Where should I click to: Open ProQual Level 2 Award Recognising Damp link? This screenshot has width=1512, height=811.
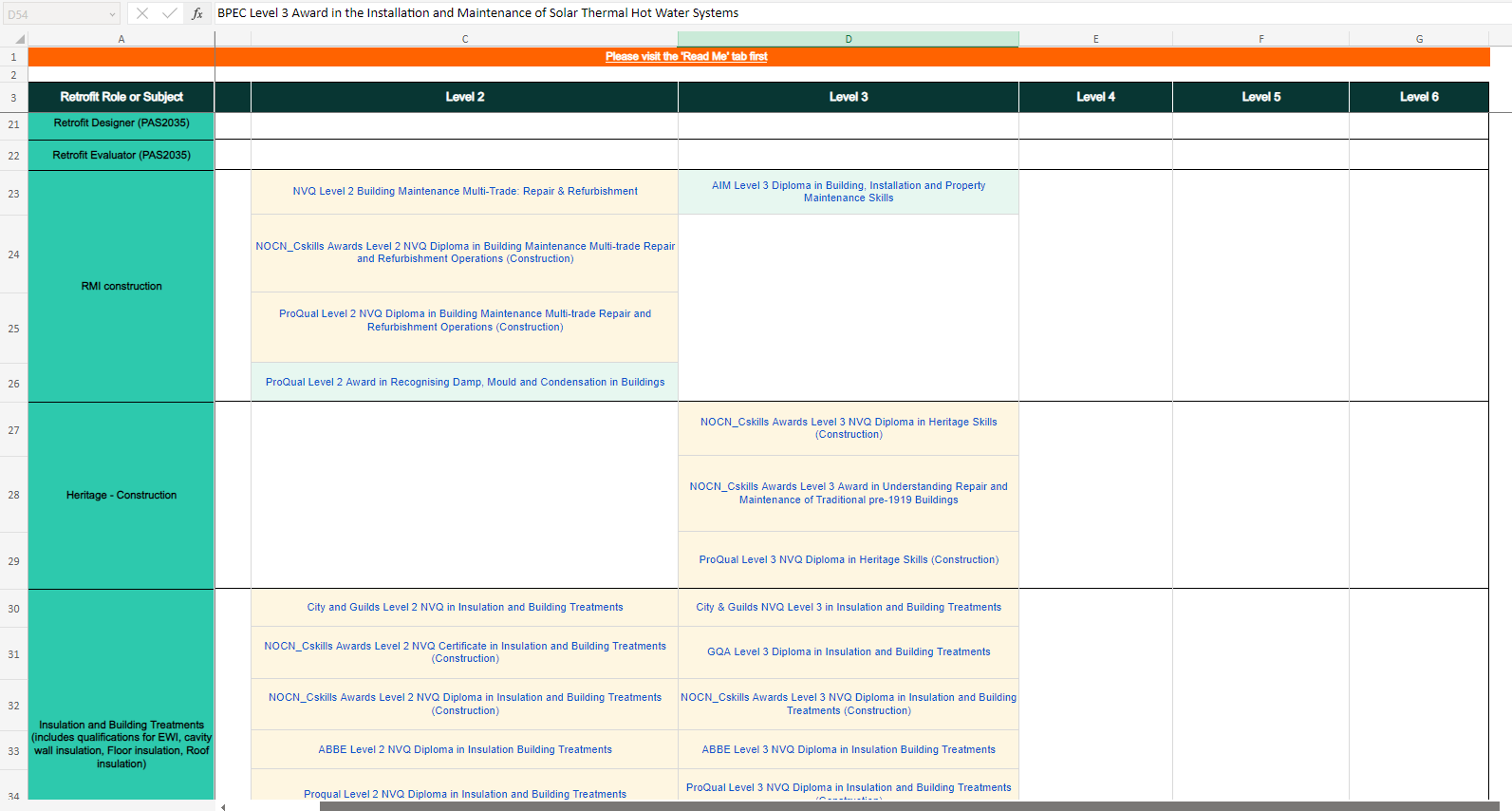[464, 383]
